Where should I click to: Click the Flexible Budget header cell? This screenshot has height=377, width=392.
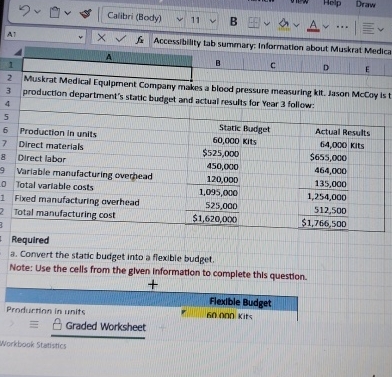240,302
